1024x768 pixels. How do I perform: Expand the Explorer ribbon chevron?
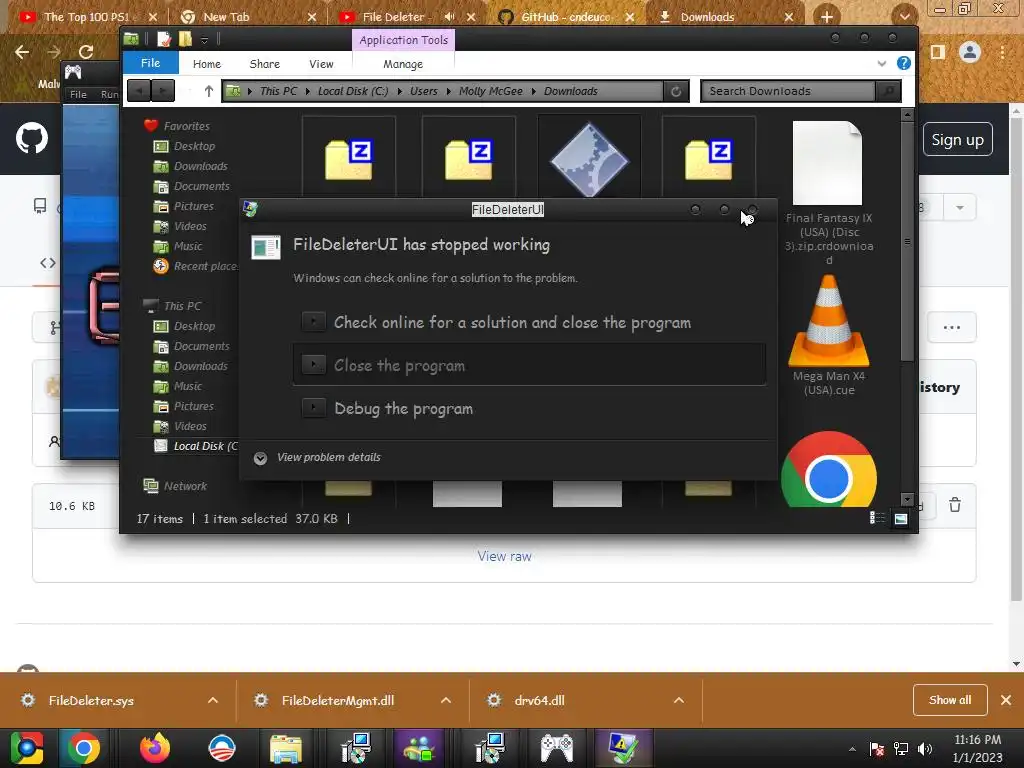point(882,63)
